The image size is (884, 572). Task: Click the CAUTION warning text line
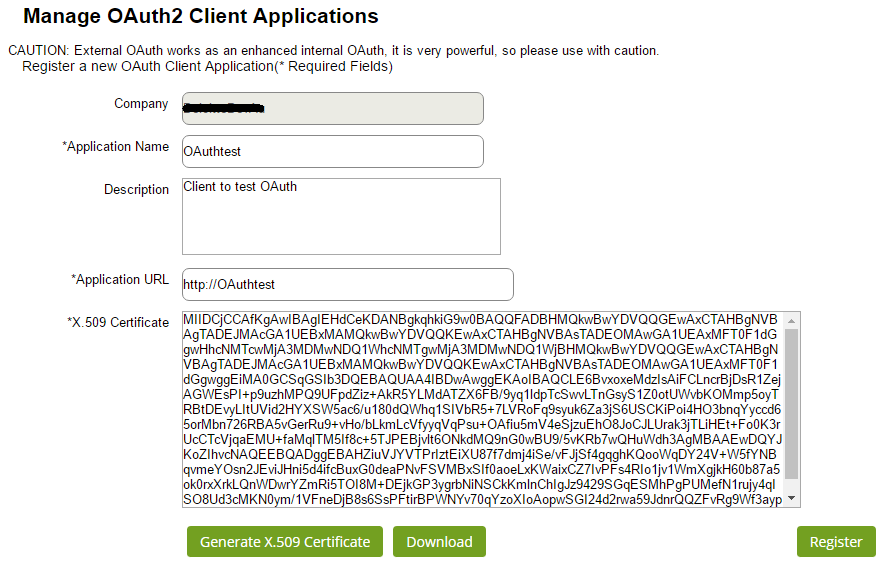[333, 50]
